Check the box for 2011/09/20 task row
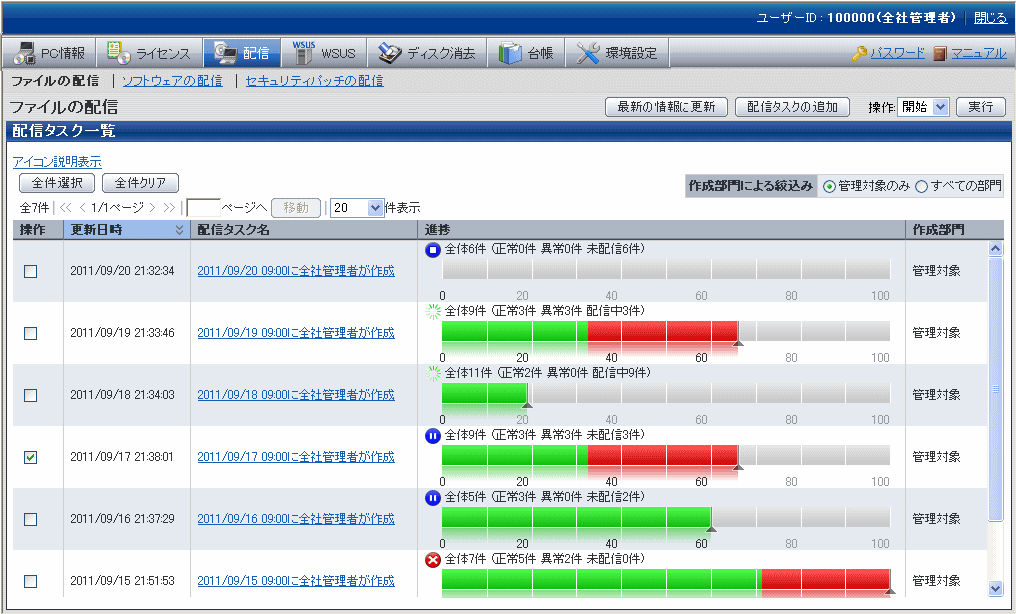 tap(30, 271)
